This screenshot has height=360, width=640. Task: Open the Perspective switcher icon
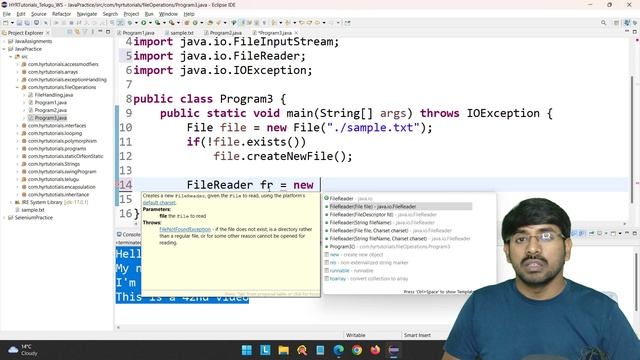[616, 23]
